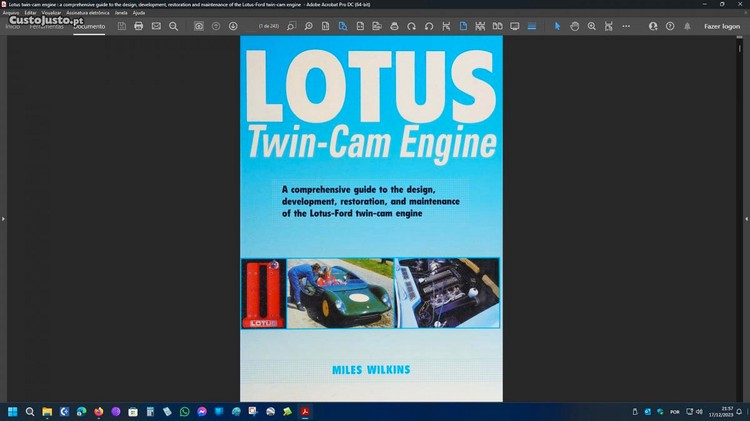This screenshot has width=750, height=421.
Task: Select the Hand pan tool
Action: [x=575, y=26]
